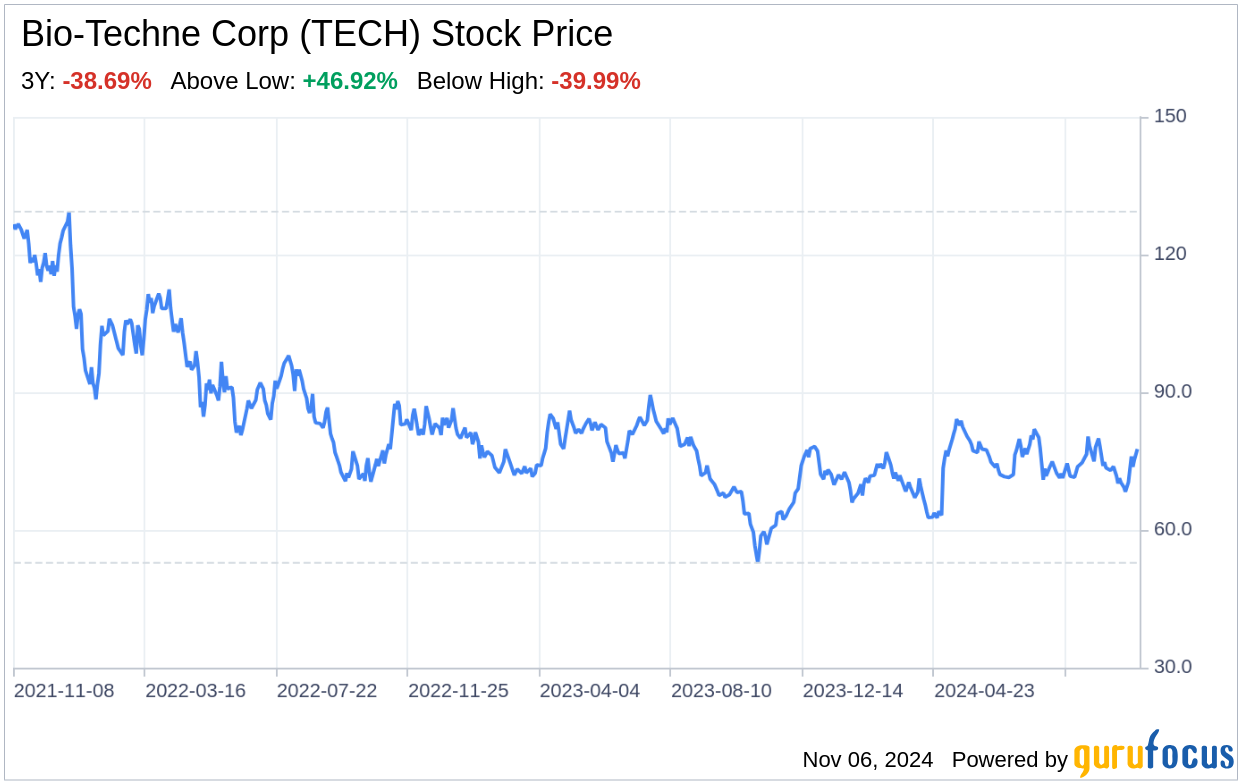Select the 3Y -38.69% return value
Viewport: 1242px width, 784px height.
click(107, 81)
